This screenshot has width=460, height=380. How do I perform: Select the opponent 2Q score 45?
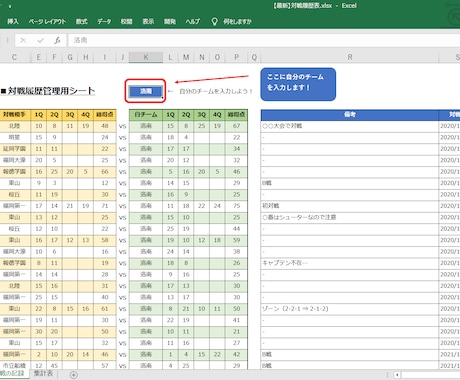54,365
